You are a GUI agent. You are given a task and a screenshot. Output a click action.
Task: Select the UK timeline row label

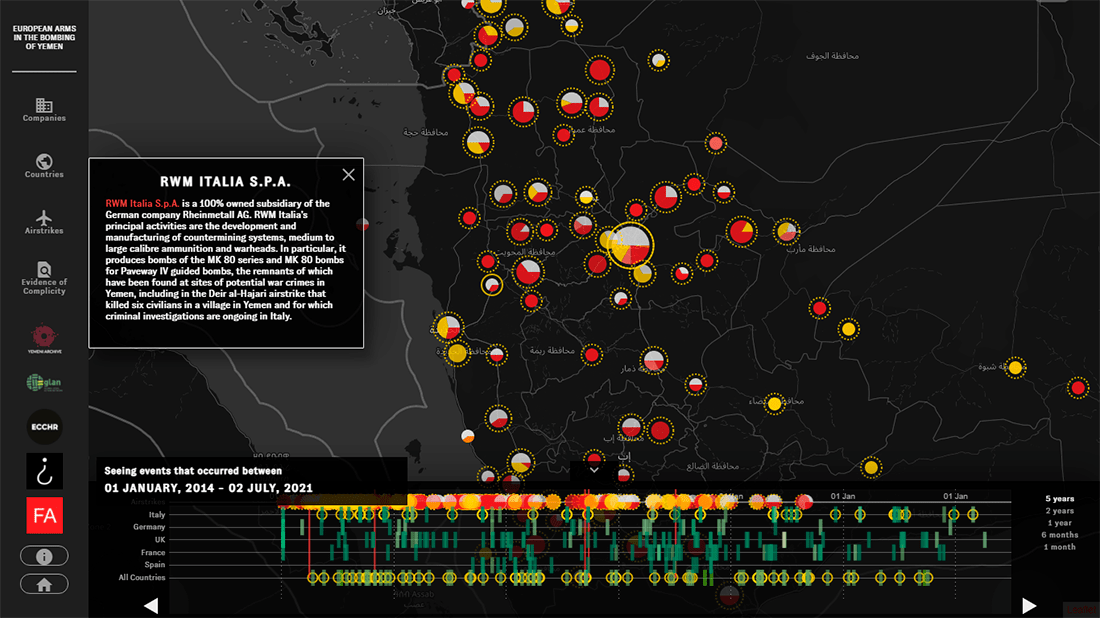tap(160, 539)
